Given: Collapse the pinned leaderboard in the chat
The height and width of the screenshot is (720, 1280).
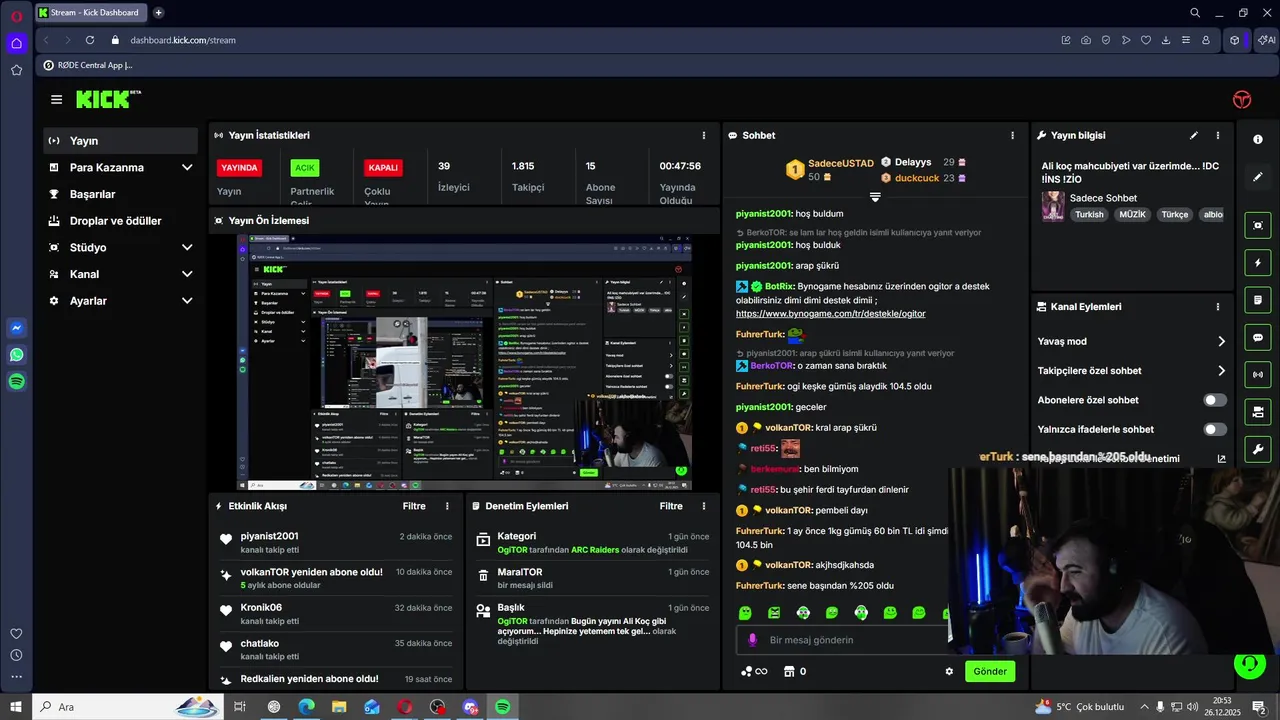Looking at the screenshot, I should 875,197.
